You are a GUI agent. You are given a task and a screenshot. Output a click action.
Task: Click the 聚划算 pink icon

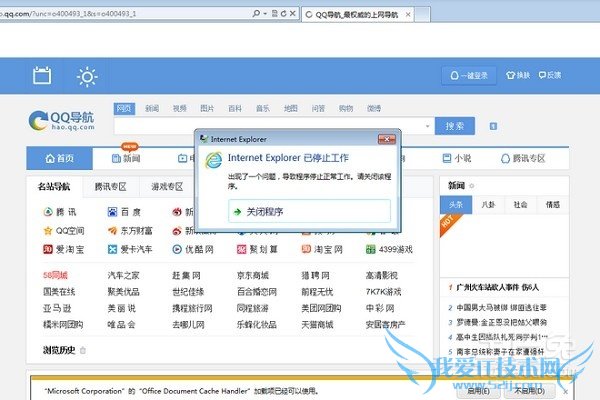click(241, 250)
